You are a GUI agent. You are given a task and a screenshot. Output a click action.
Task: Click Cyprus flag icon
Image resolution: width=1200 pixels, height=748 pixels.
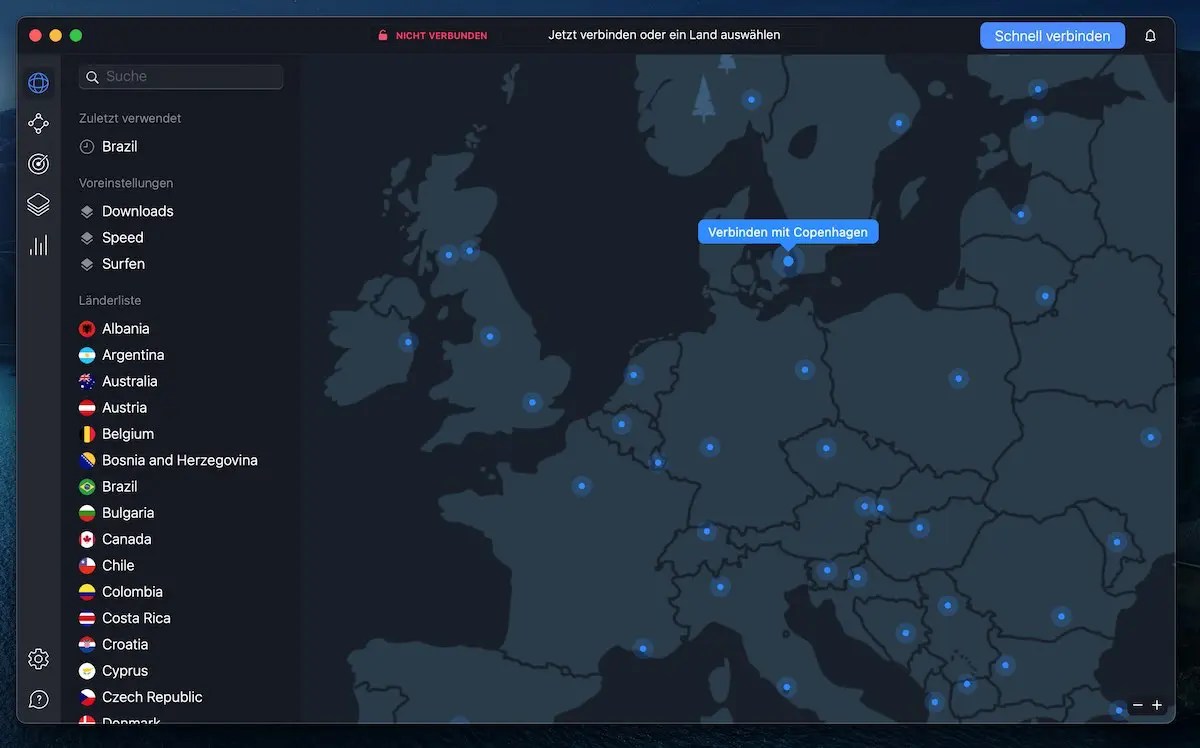[x=87, y=671]
